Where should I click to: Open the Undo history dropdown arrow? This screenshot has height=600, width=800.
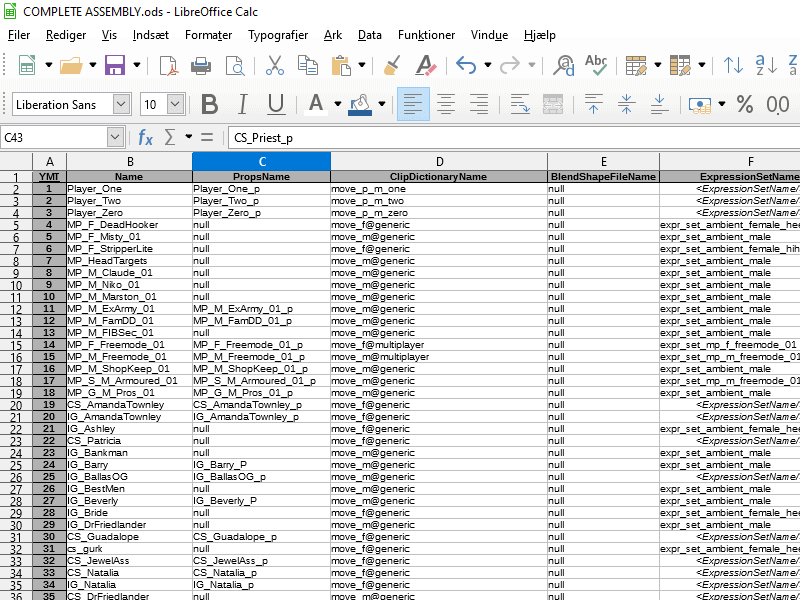pyautogui.click(x=488, y=65)
